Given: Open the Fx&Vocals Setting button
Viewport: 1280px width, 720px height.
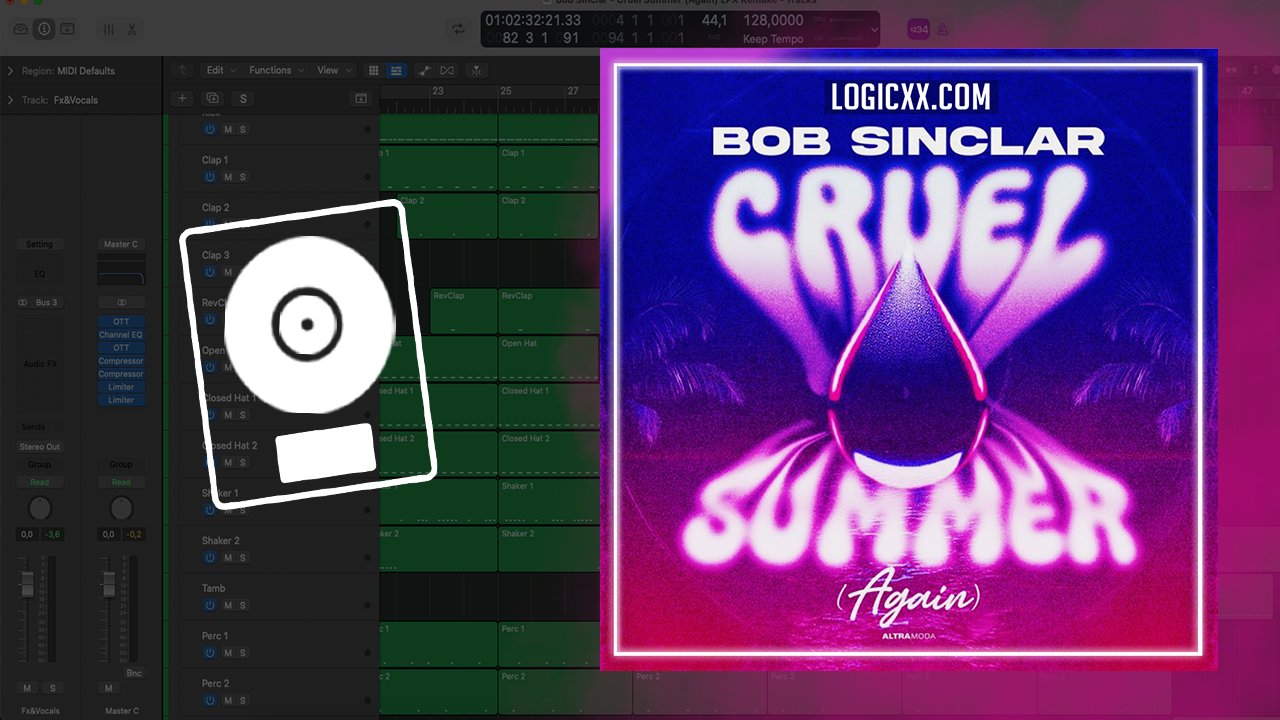Looking at the screenshot, I should (39, 244).
